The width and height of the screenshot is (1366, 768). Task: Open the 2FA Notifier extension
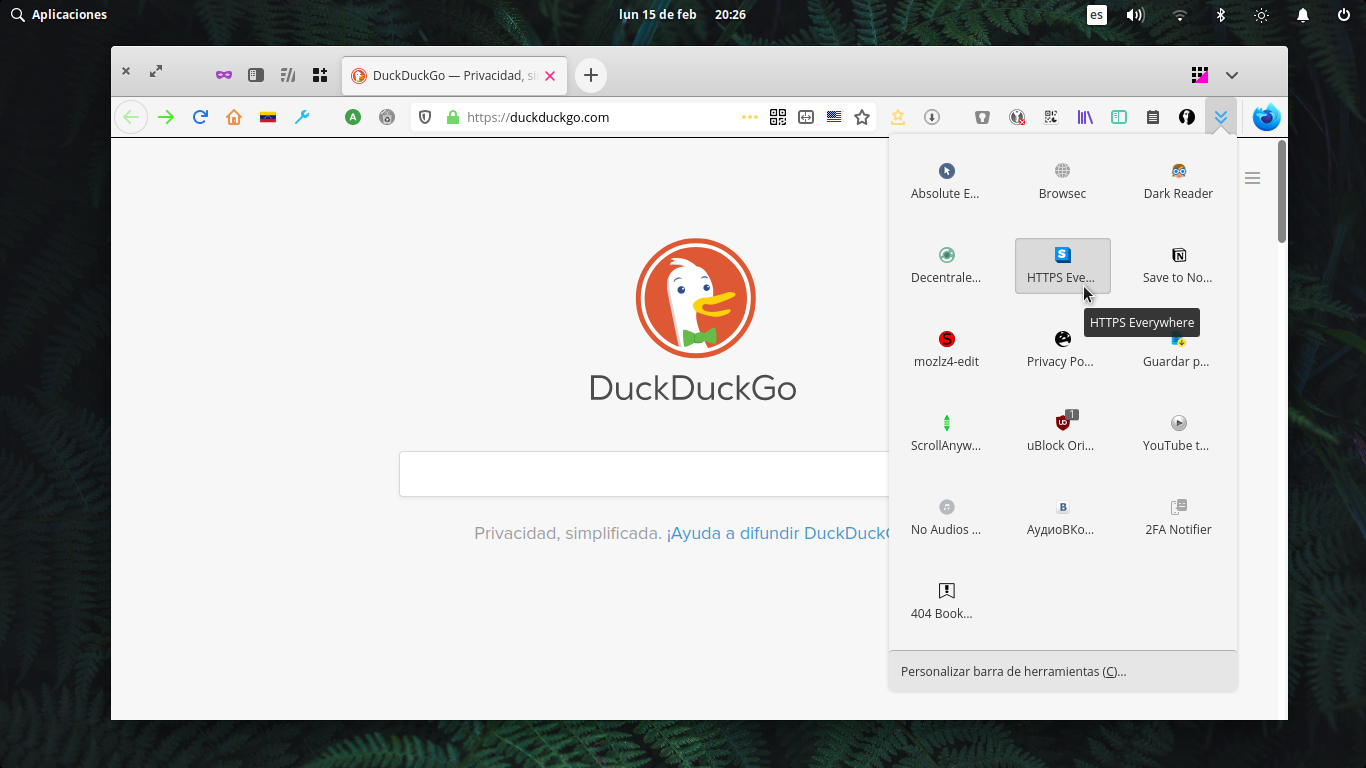click(x=1178, y=518)
